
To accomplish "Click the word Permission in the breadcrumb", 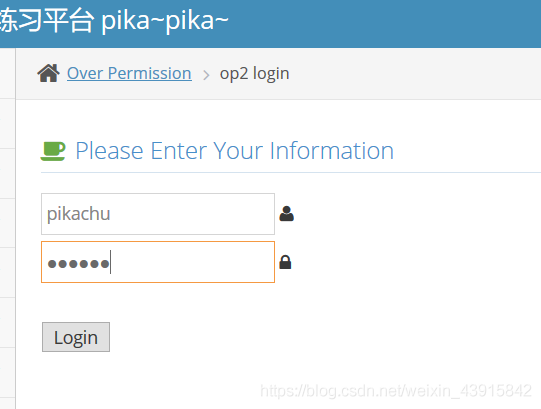I will click(x=150, y=74).
